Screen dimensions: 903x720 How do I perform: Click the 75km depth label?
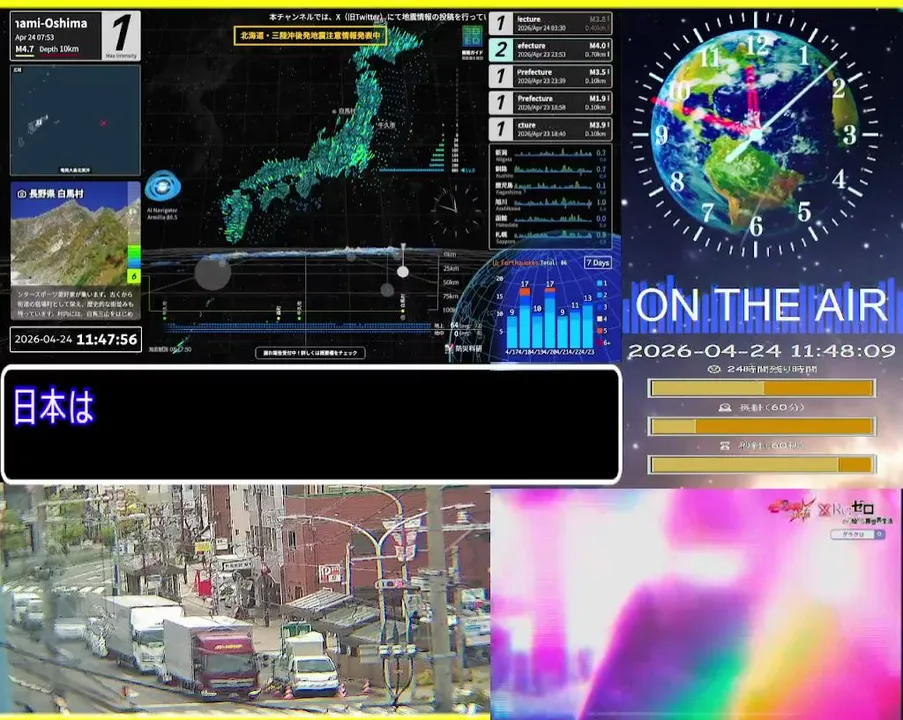[x=450, y=296]
